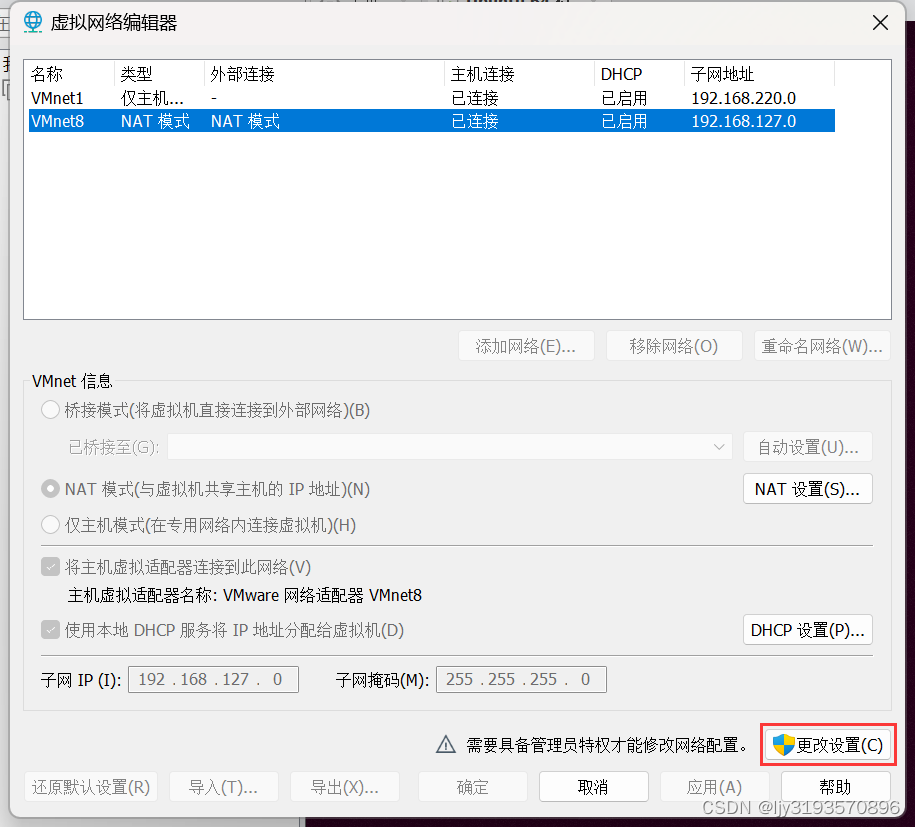Viewport: 915px width, 827px height.
Task: Select the 桥接模式 radio button
Action: coord(50,410)
